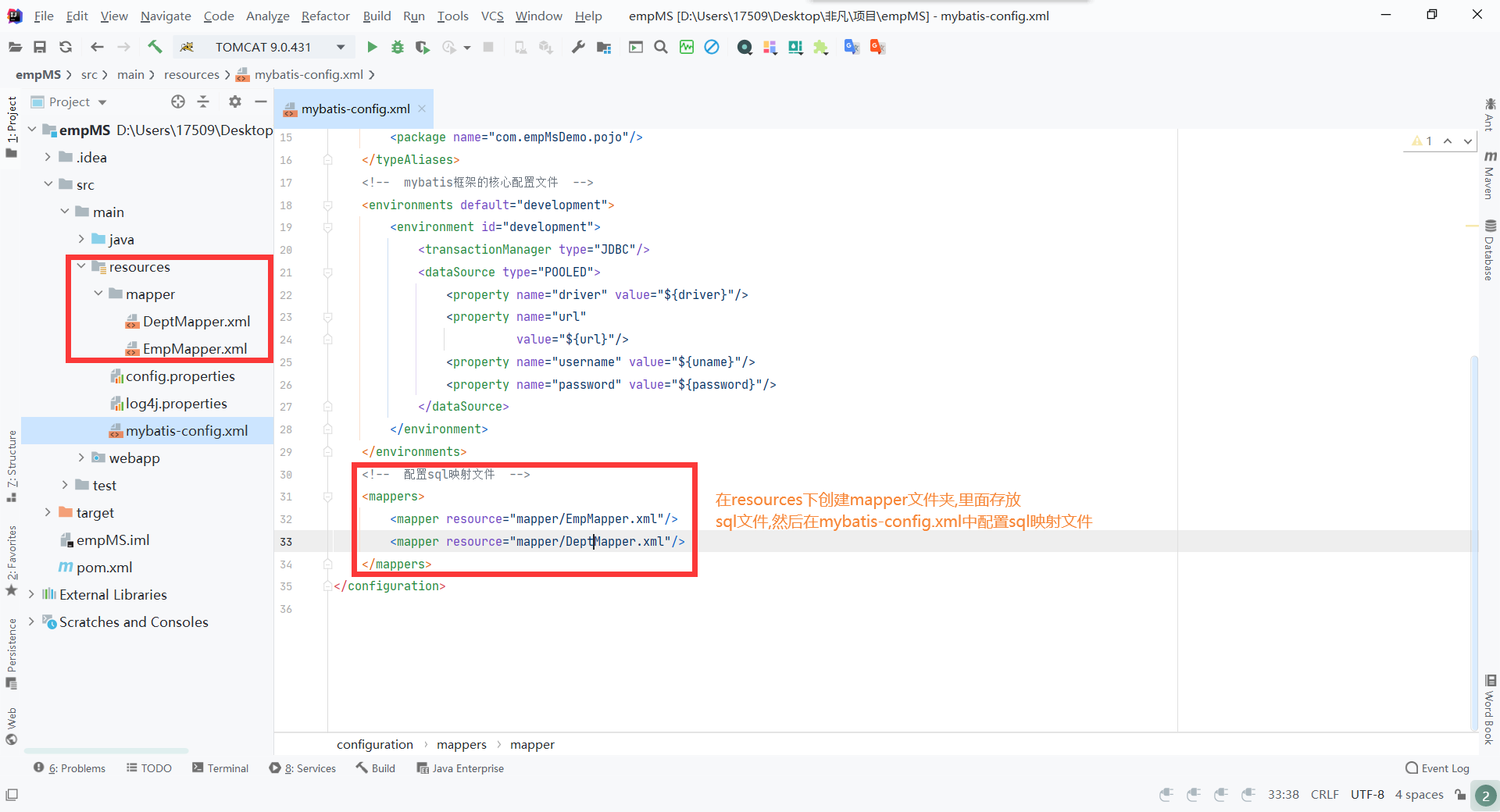The width and height of the screenshot is (1500, 812).
Task: Open the Services tool window
Action: point(302,768)
